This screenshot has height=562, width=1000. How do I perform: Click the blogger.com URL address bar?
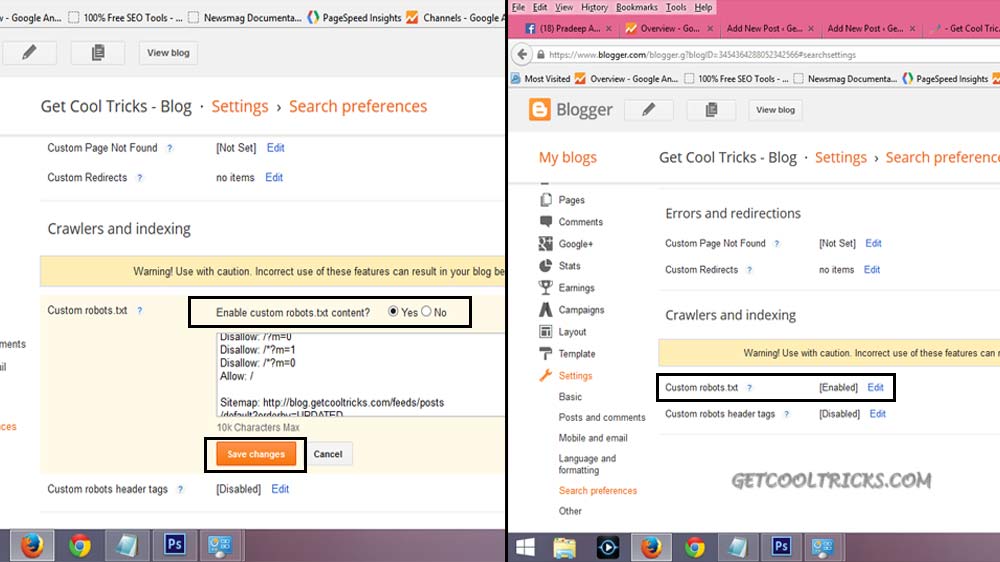(x=765, y=55)
